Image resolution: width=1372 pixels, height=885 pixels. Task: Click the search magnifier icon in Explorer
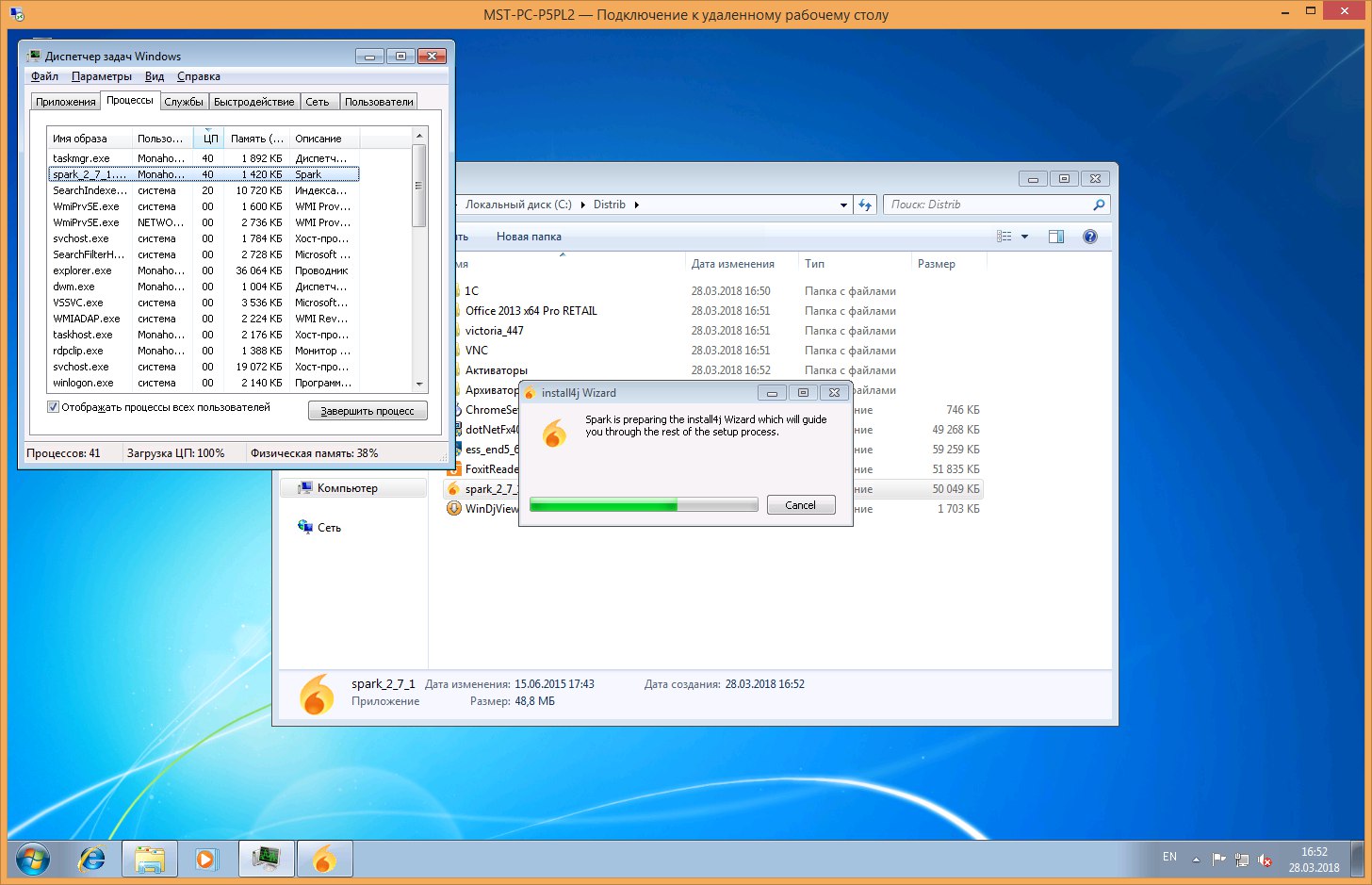tap(1099, 205)
